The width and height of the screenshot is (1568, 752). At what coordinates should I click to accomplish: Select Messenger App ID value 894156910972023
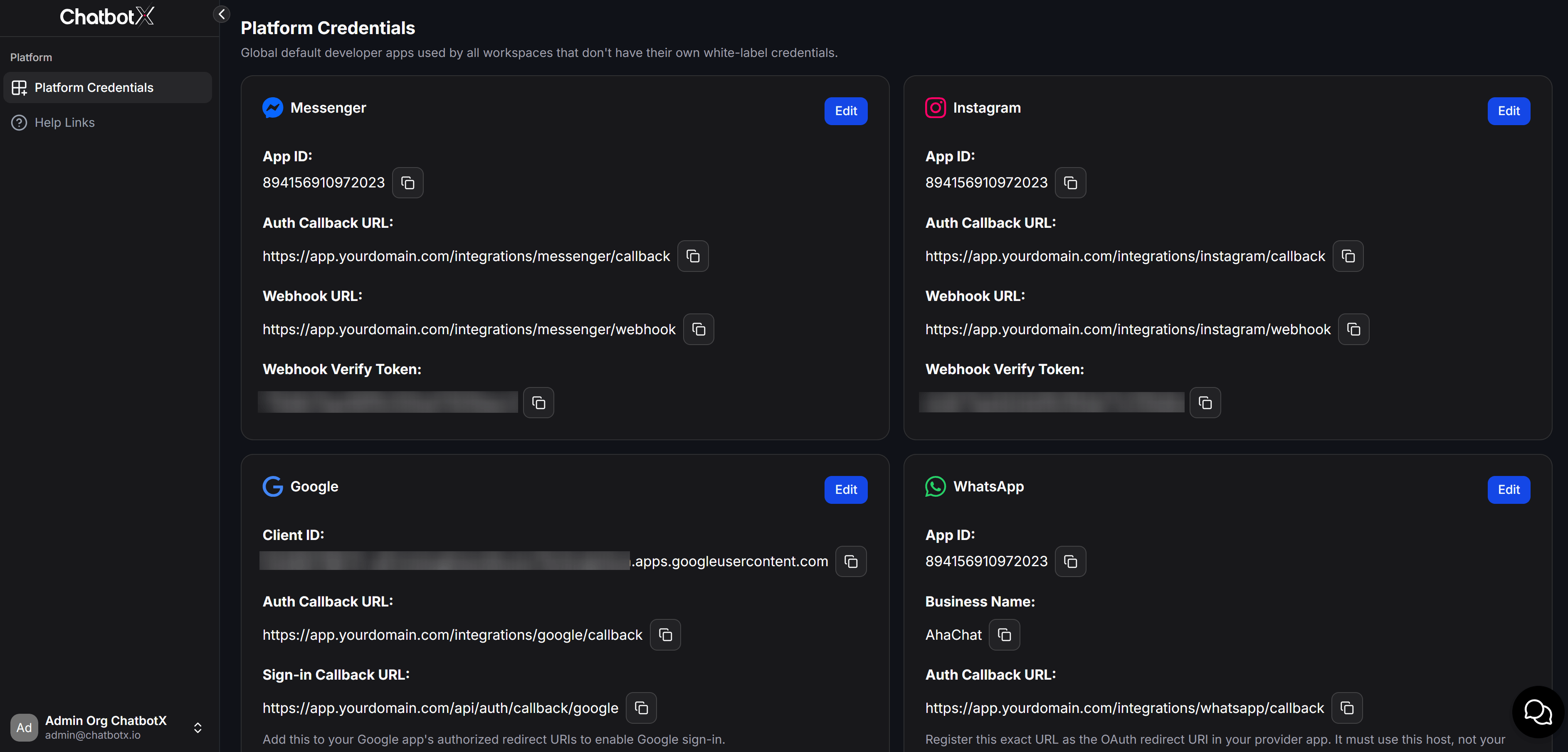[x=323, y=182]
